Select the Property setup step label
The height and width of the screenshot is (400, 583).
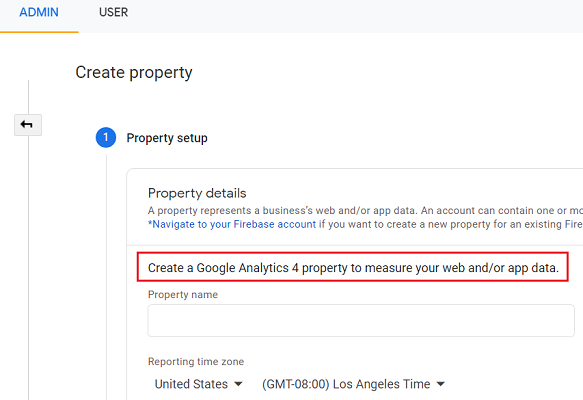(167, 138)
